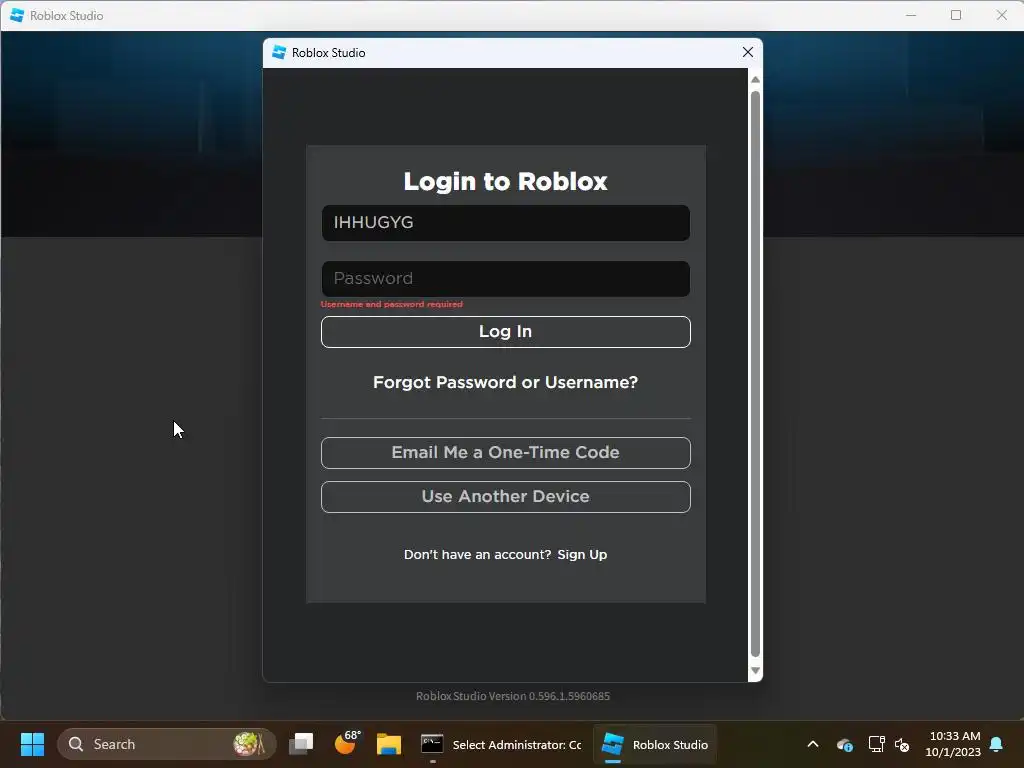
Task: Click the OneDrive cloud tray icon
Action: [x=844, y=744]
